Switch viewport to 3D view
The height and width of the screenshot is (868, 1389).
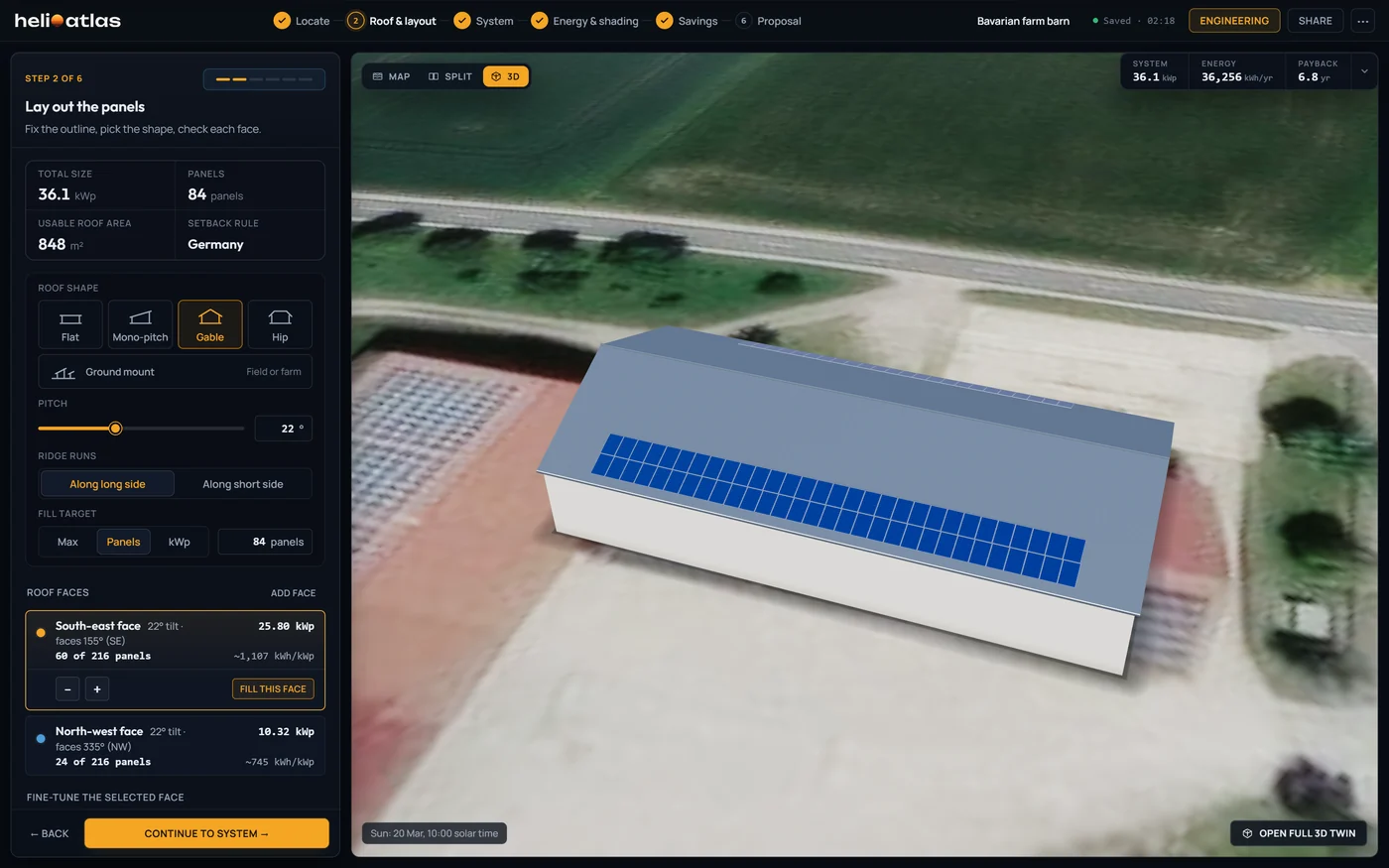tap(506, 76)
